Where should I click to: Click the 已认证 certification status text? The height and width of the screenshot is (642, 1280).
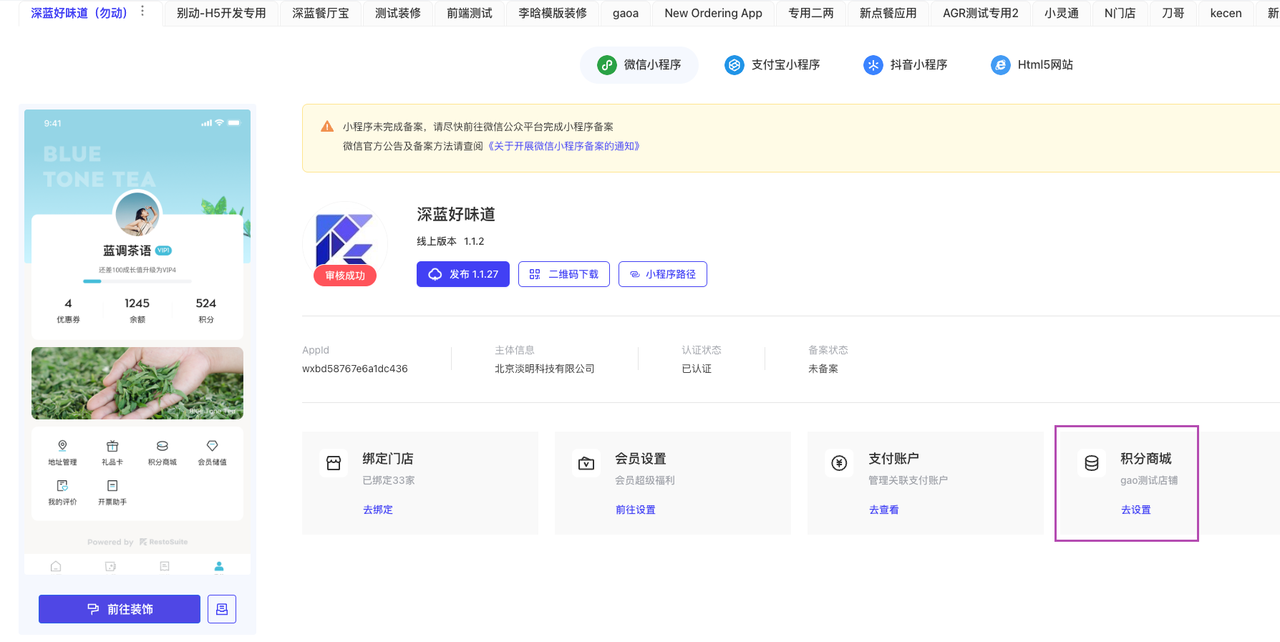(697, 369)
